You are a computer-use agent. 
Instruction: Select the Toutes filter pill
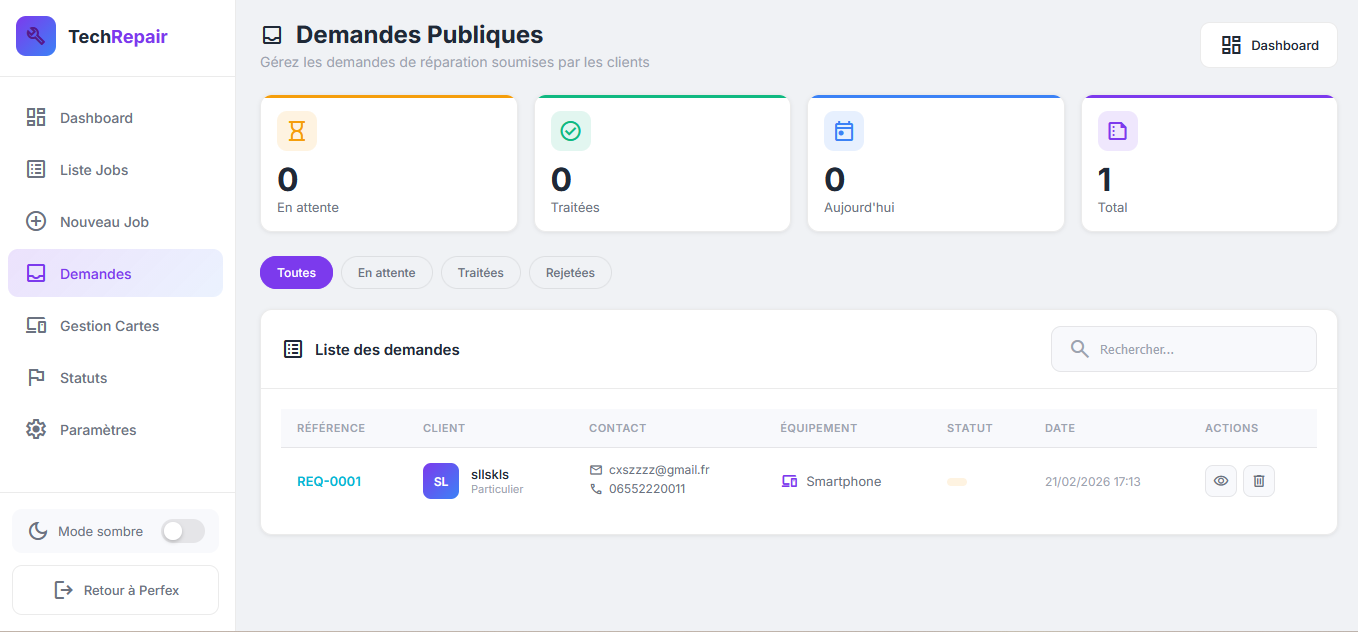[x=296, y=272]
